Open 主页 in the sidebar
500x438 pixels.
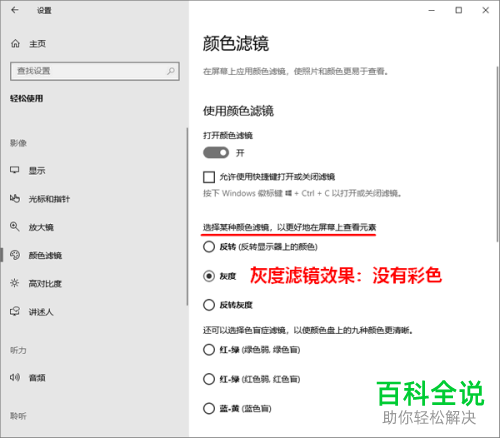click(37, 44)
